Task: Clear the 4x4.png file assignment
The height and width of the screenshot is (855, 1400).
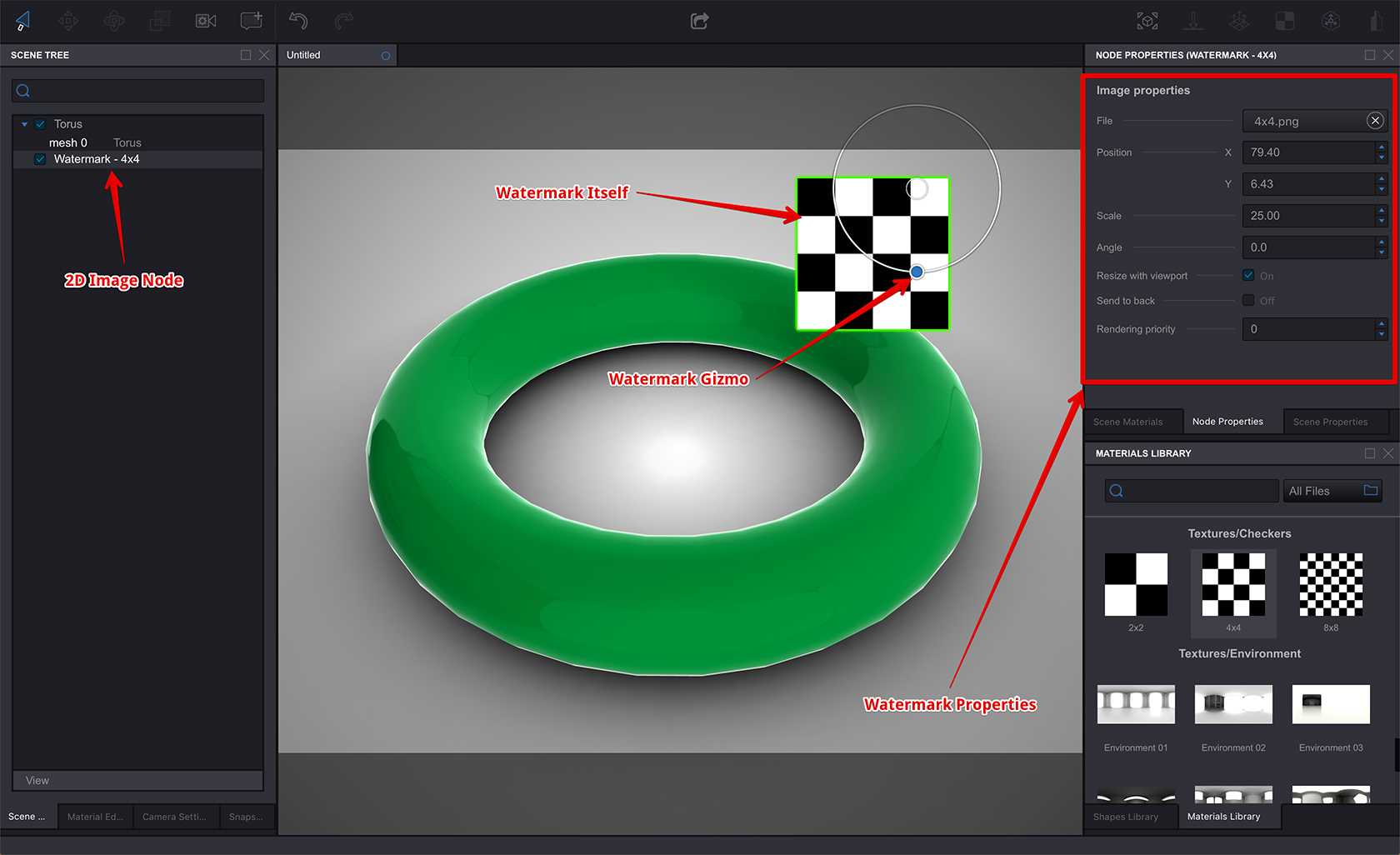Action: pos(1375,120)
